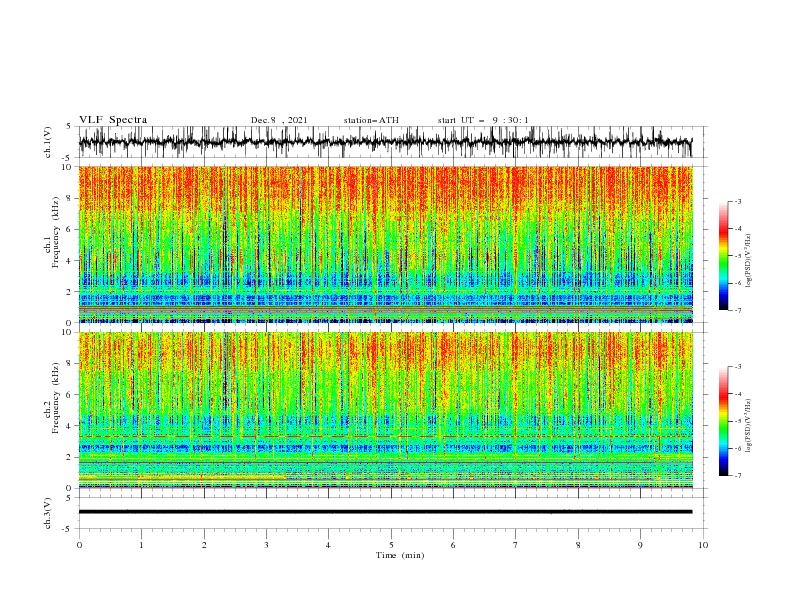Image resolution: width=792 pixels, height=612 pixels.
Task: Click the "ch.1(V)" waveform axis label
Action: [x=48, y=142]
